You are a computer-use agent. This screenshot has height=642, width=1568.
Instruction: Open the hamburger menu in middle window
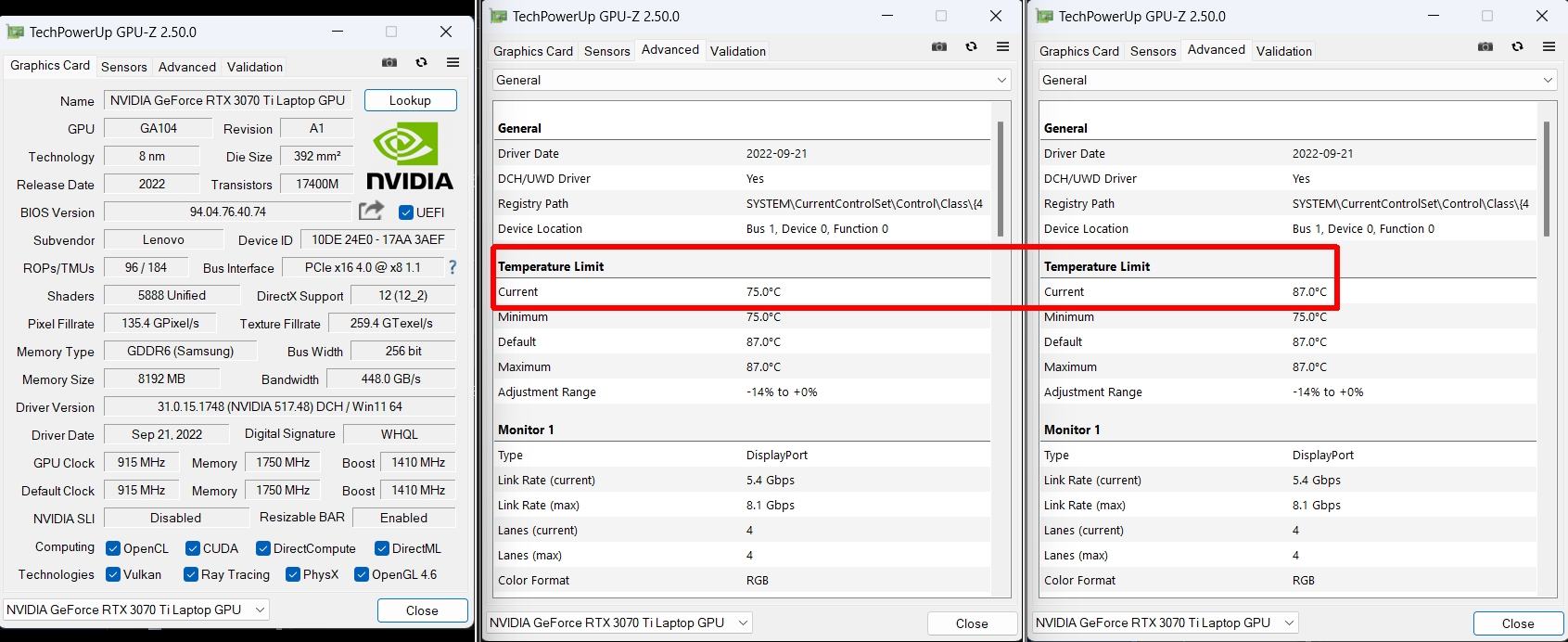coord(1002,46)
